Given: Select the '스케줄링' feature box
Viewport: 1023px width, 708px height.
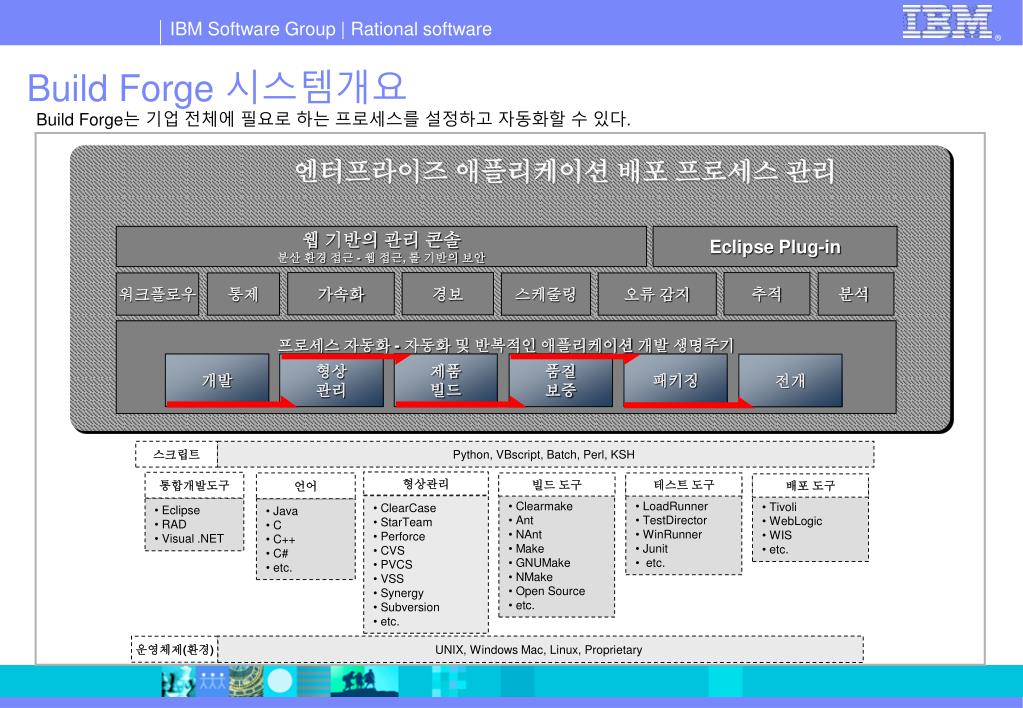Looking at the screenshot, I should pyautogui.click(x=545, y=294).
